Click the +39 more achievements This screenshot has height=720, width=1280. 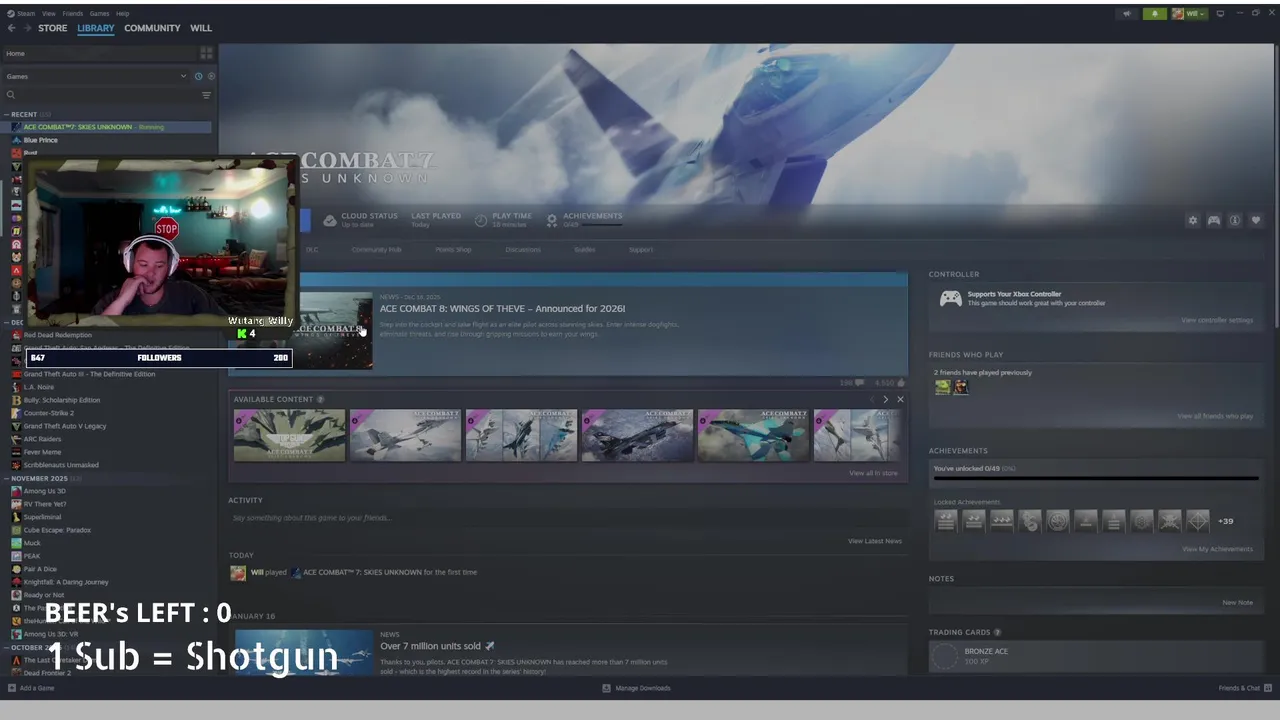click(1225, 521)
